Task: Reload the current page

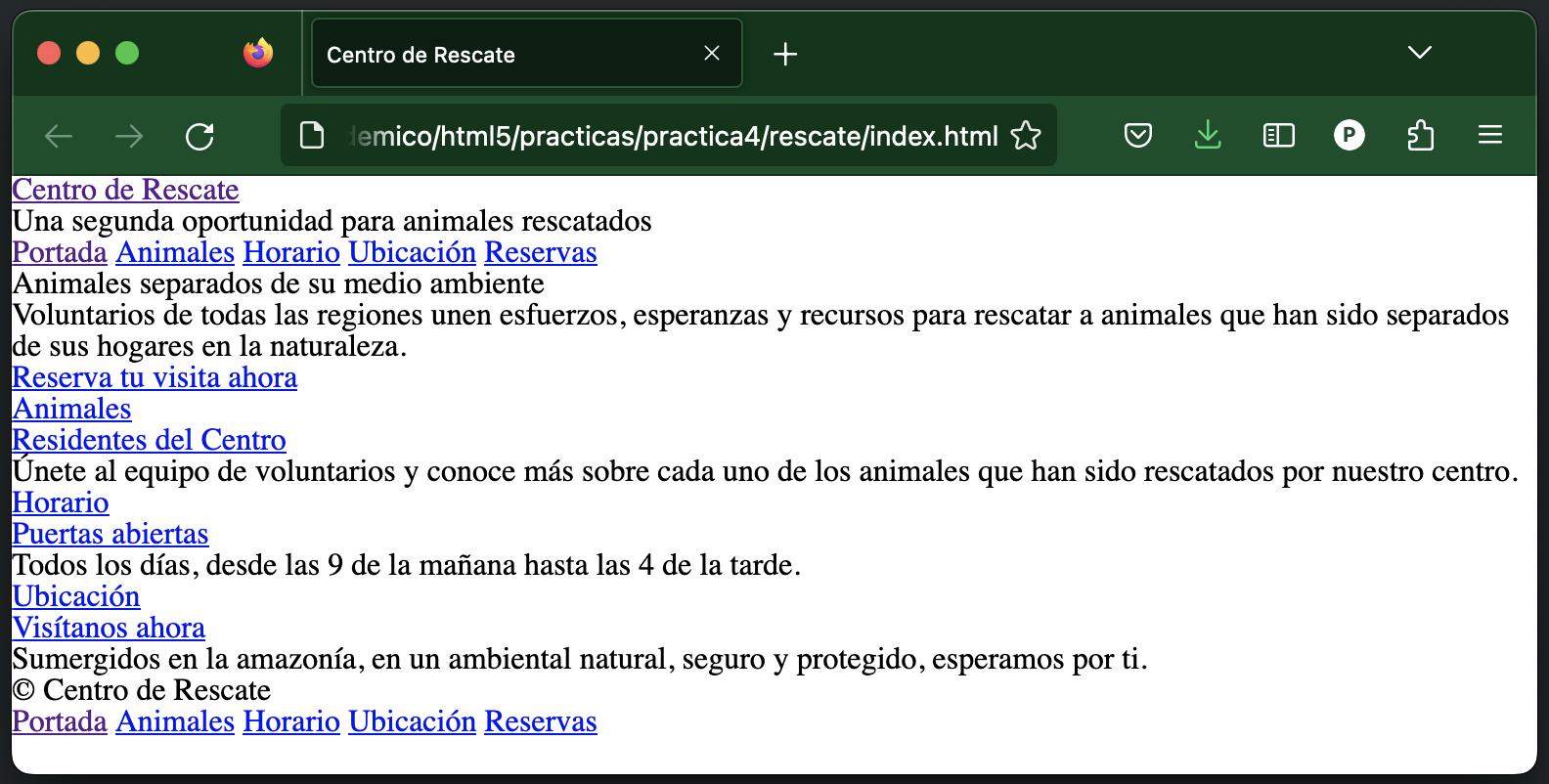Action: [199, 136]
